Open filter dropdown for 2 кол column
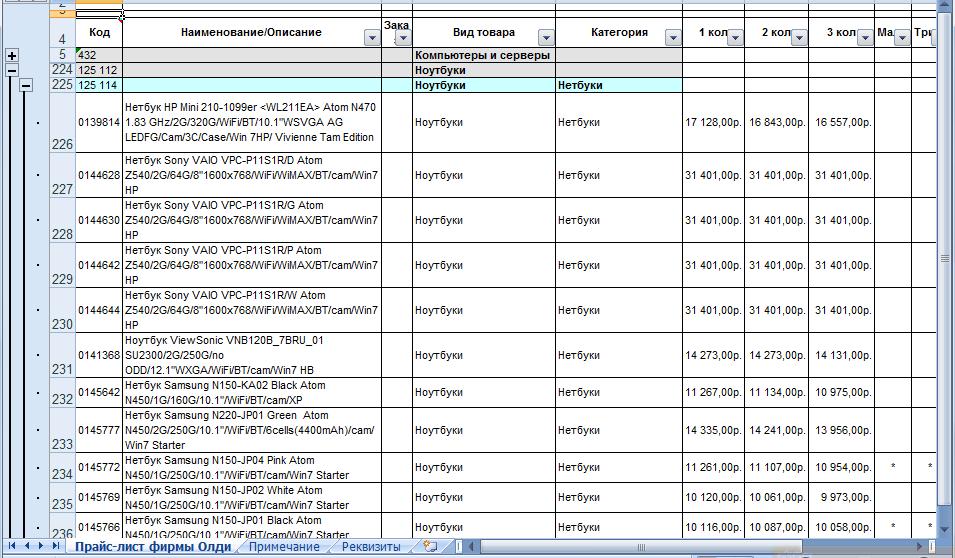This screenshot has height=558, width=955. tap(799, 38)
